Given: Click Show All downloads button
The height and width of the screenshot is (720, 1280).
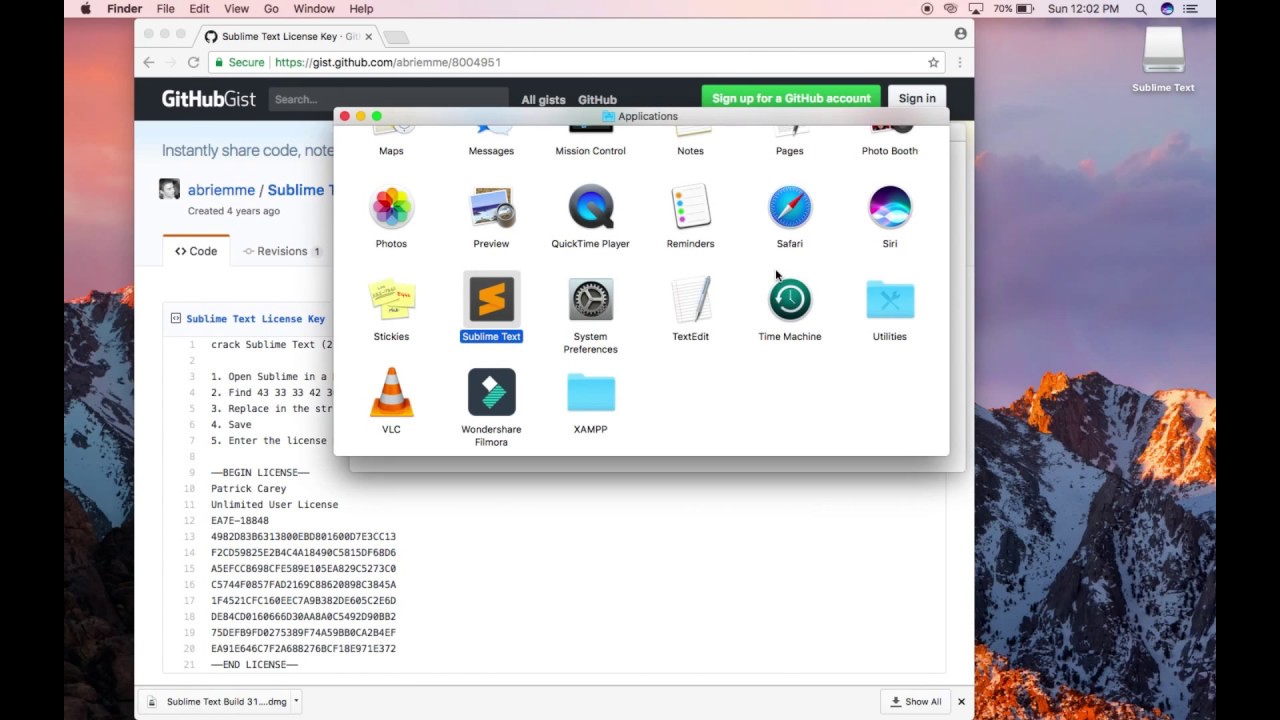Looking at the screenshot, I should click(915, 702).
